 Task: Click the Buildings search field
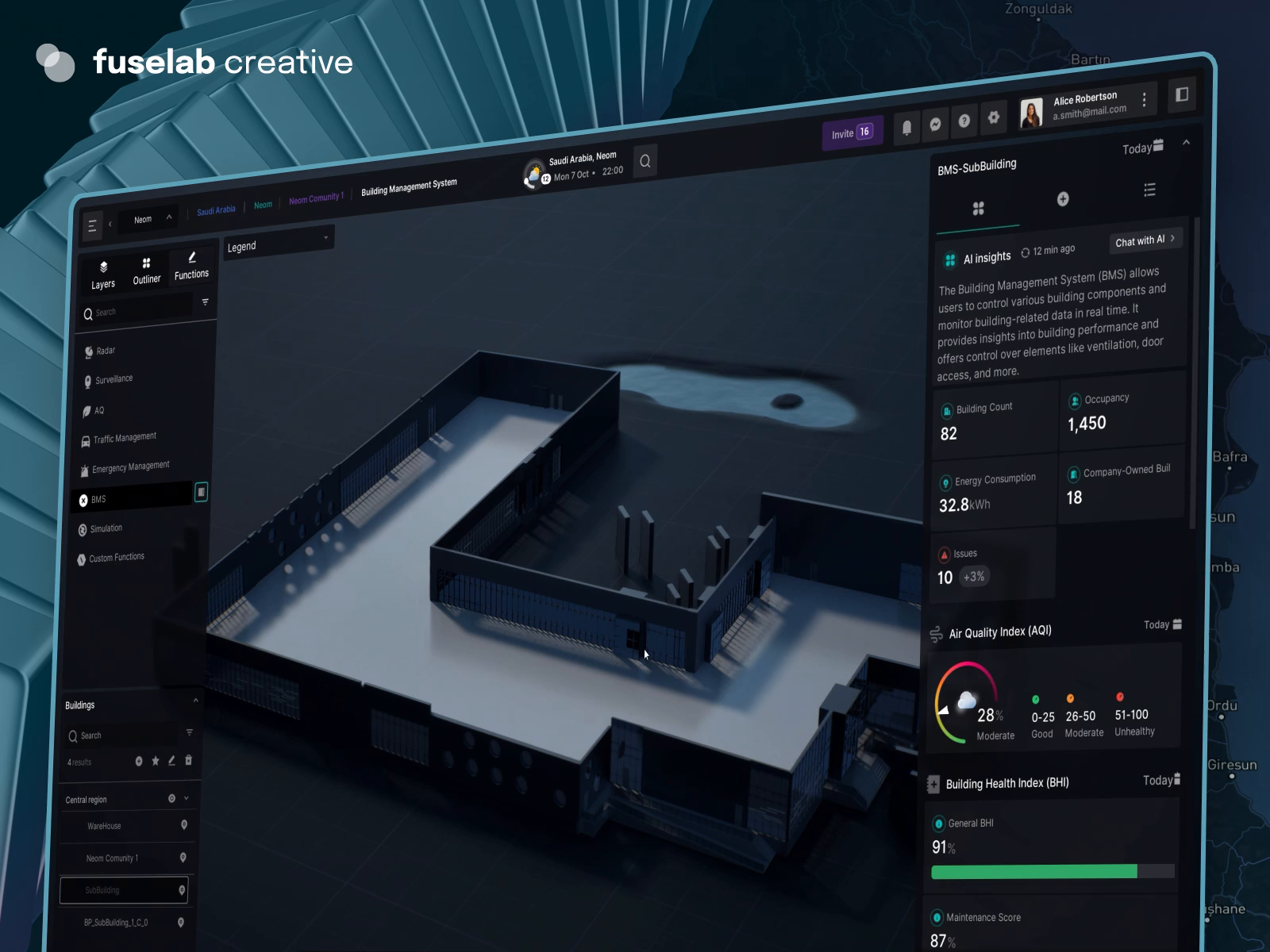[x=127, y=735]
